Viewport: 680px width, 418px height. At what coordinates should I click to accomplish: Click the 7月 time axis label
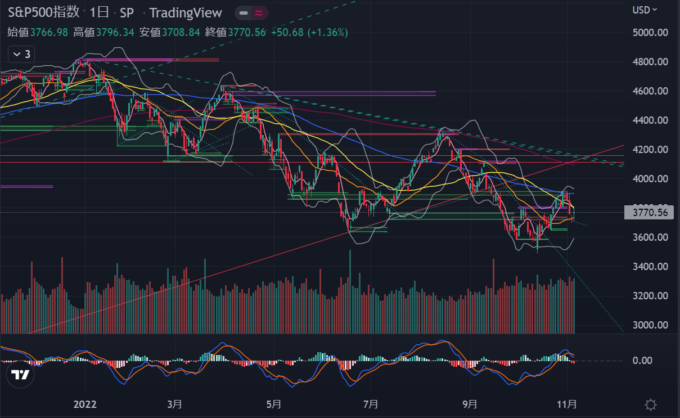pyautogui.click(x=369, y=403)
